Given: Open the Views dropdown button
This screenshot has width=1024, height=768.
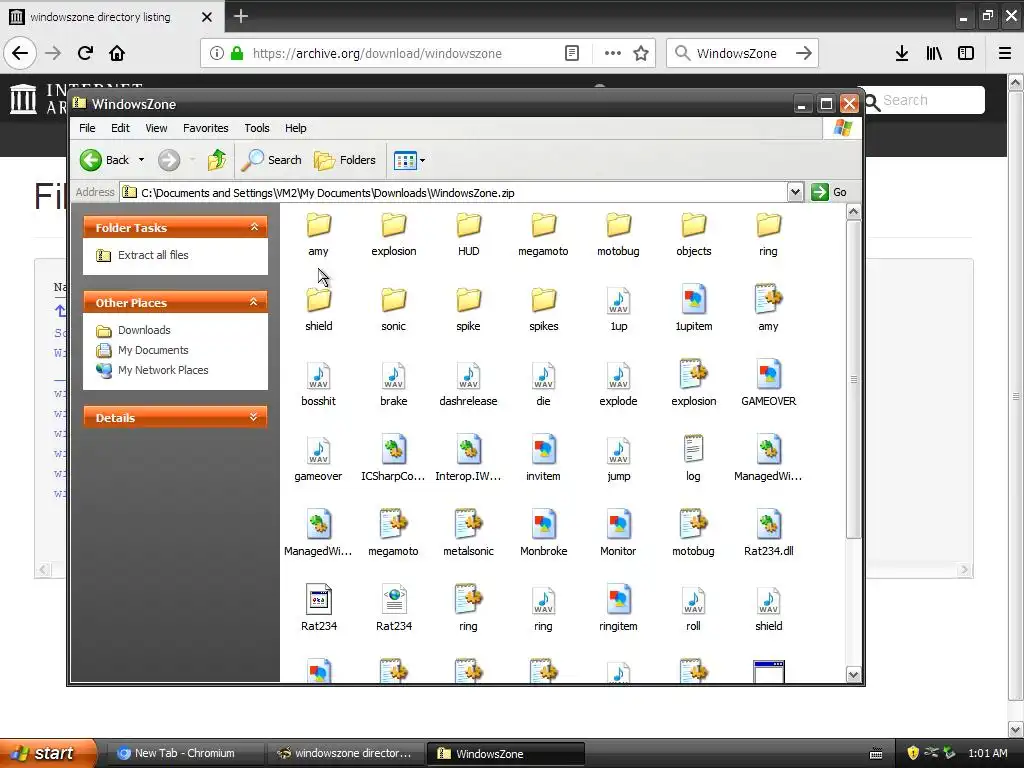Looking at the screenshot, I should click(x=409, y=160).
